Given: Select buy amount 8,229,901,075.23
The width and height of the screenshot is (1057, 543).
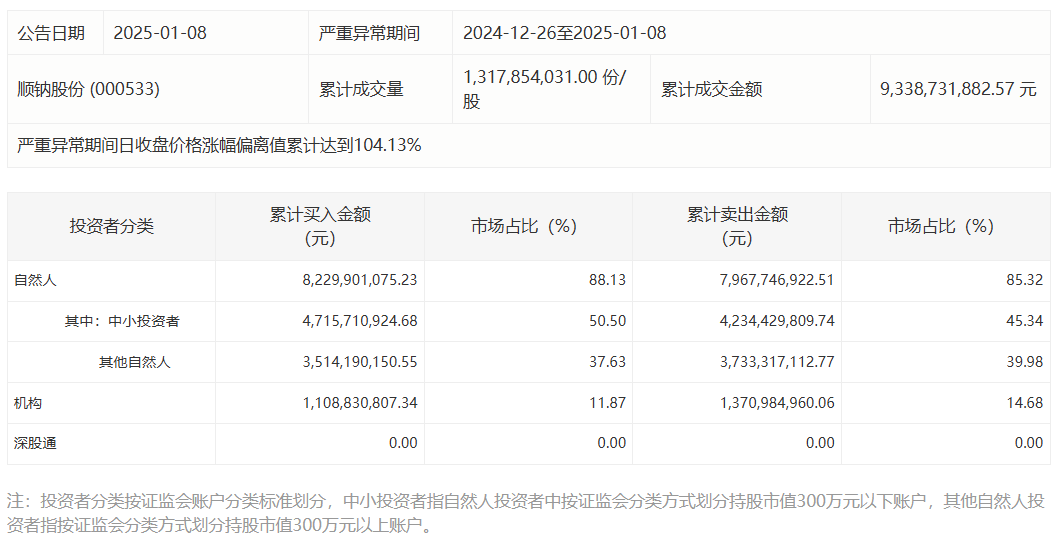Looking at the screenshot, I should 360,280.
